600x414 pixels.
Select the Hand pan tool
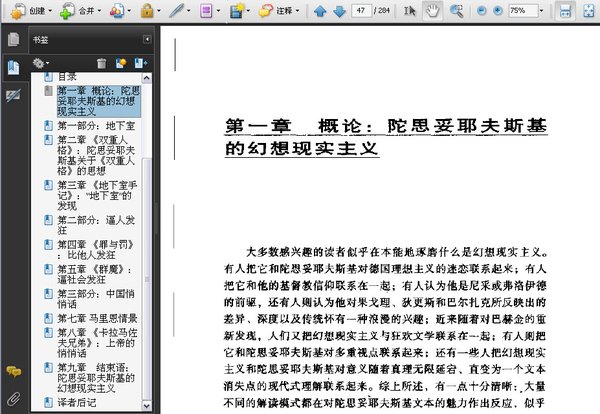pyautogui.click(x=432, y=11)
